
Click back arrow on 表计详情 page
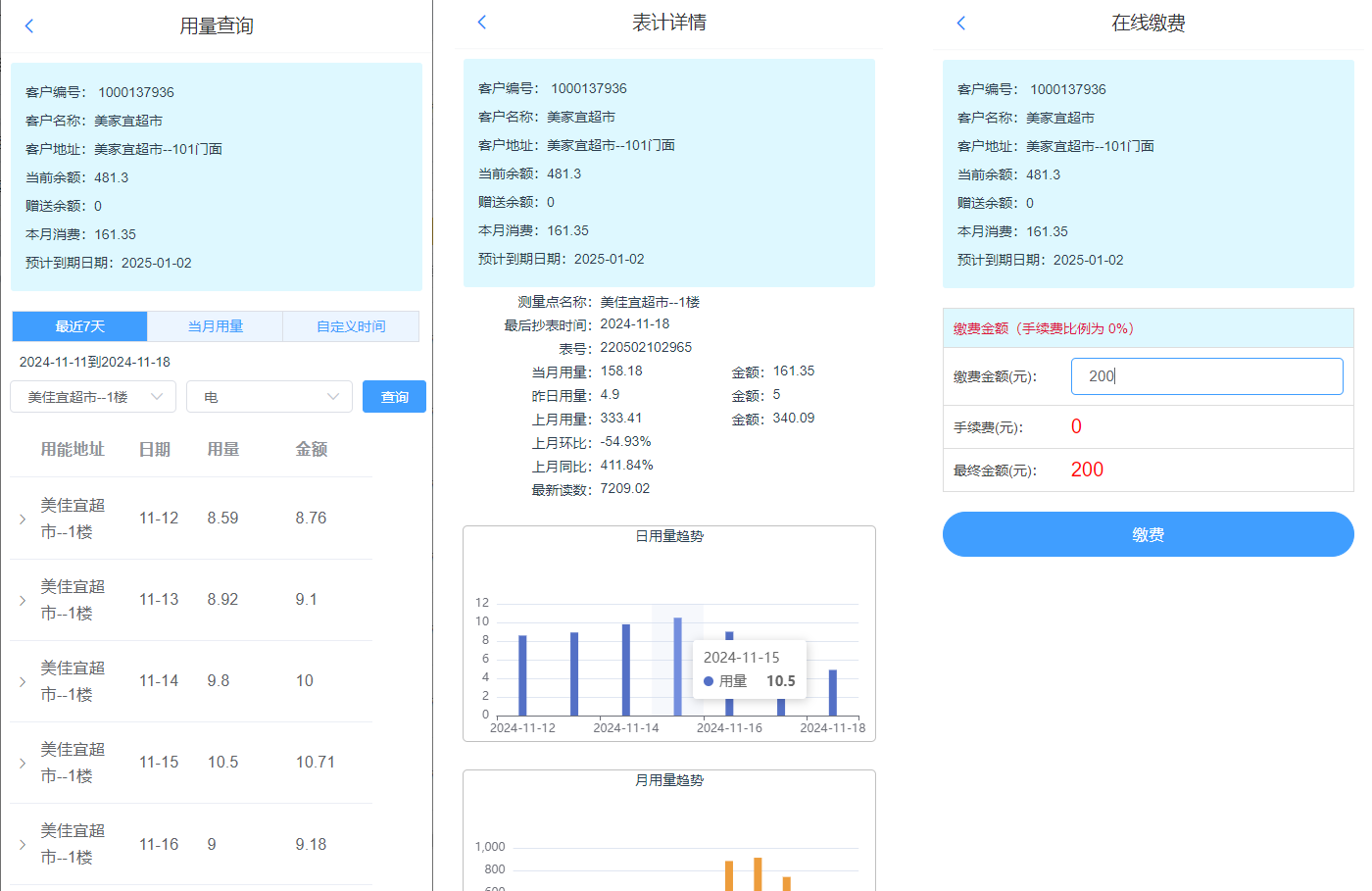pos(481,23)
